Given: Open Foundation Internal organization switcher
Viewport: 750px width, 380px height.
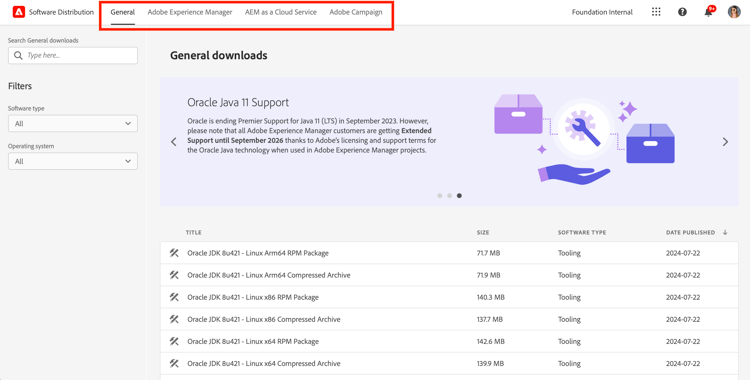Looking at the screenshot, I should pyautogui.click(x=602, y=12).
